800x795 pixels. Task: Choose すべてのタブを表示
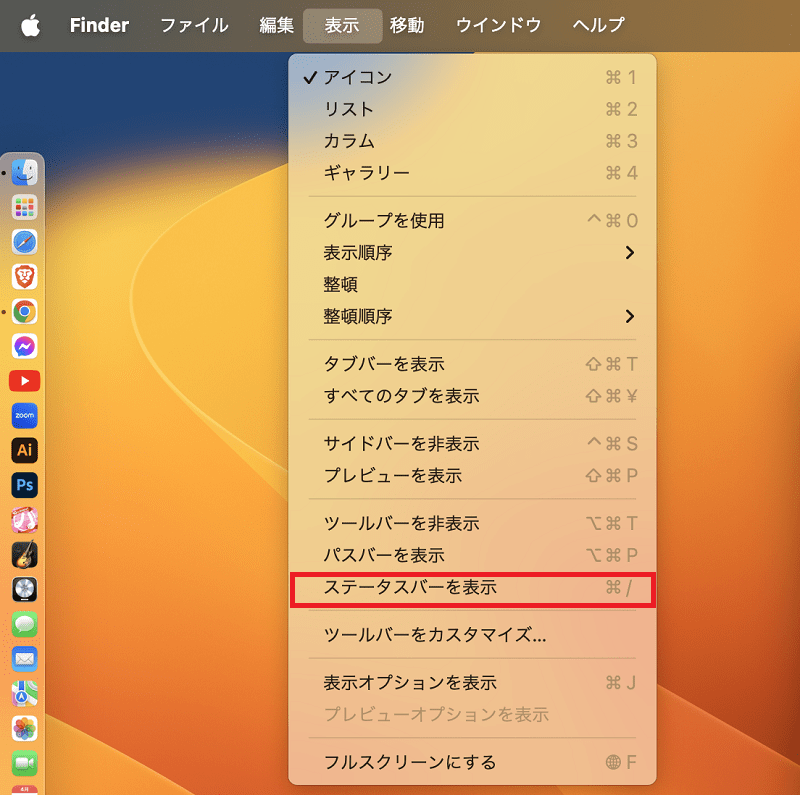point(472,396)
